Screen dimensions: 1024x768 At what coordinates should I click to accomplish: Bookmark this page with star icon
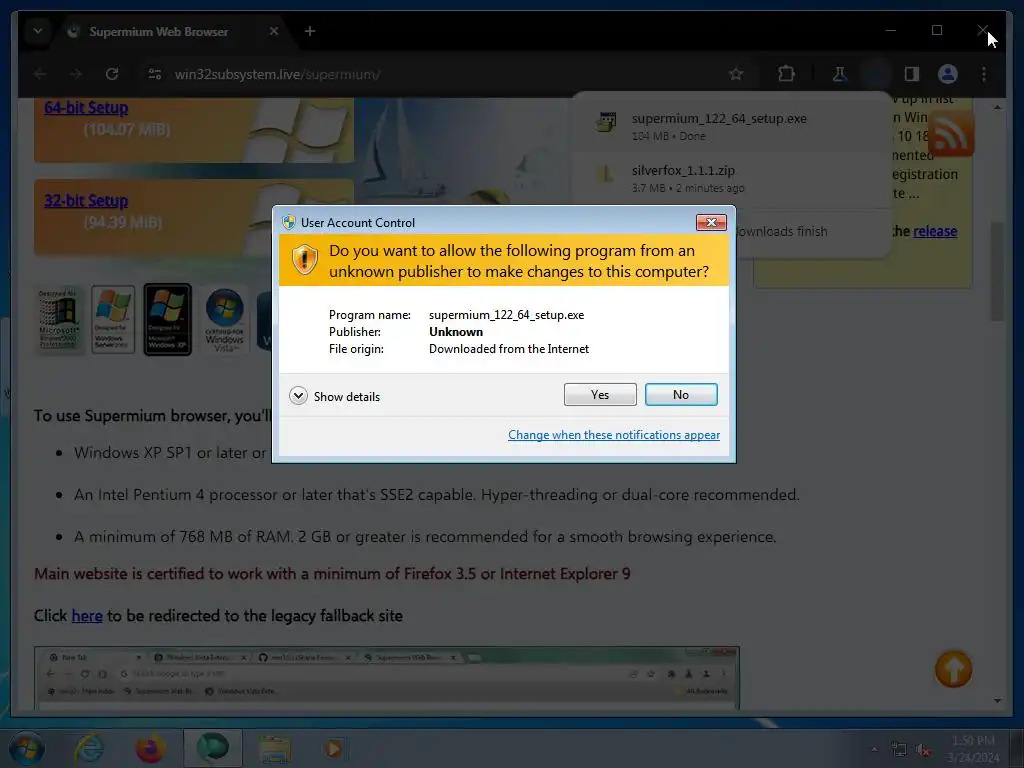tap(736, 74)
